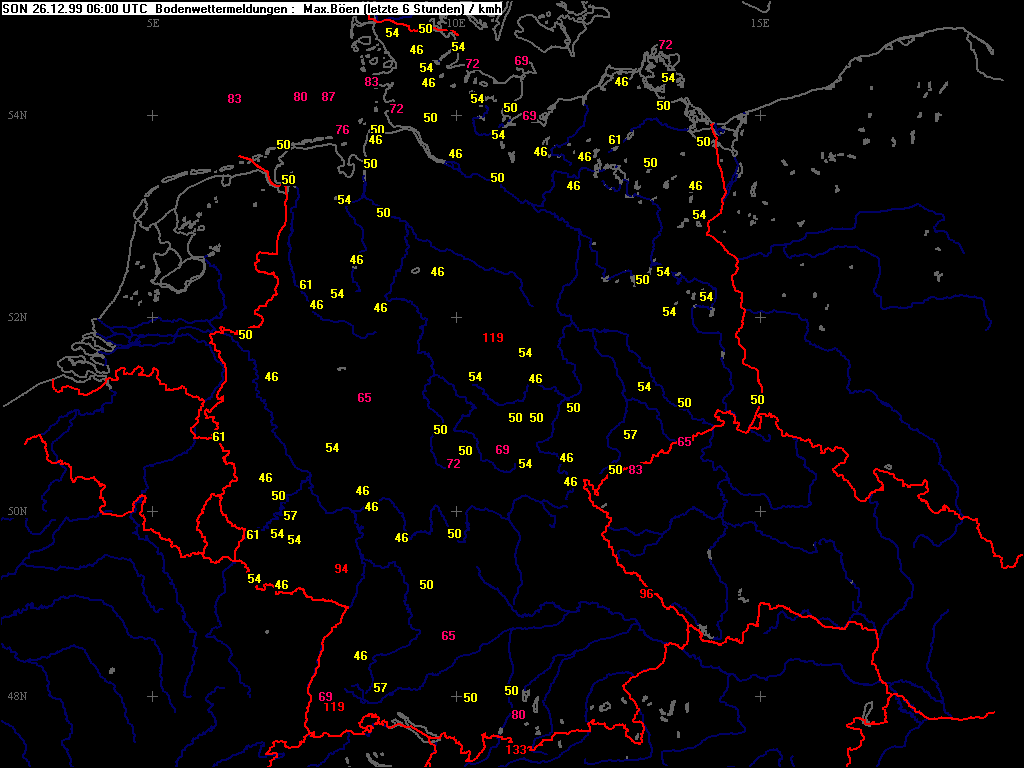Click the map title header text bar
Image resolution: width=1024 pixels, height=768 pixels.
tap(250, 8)
